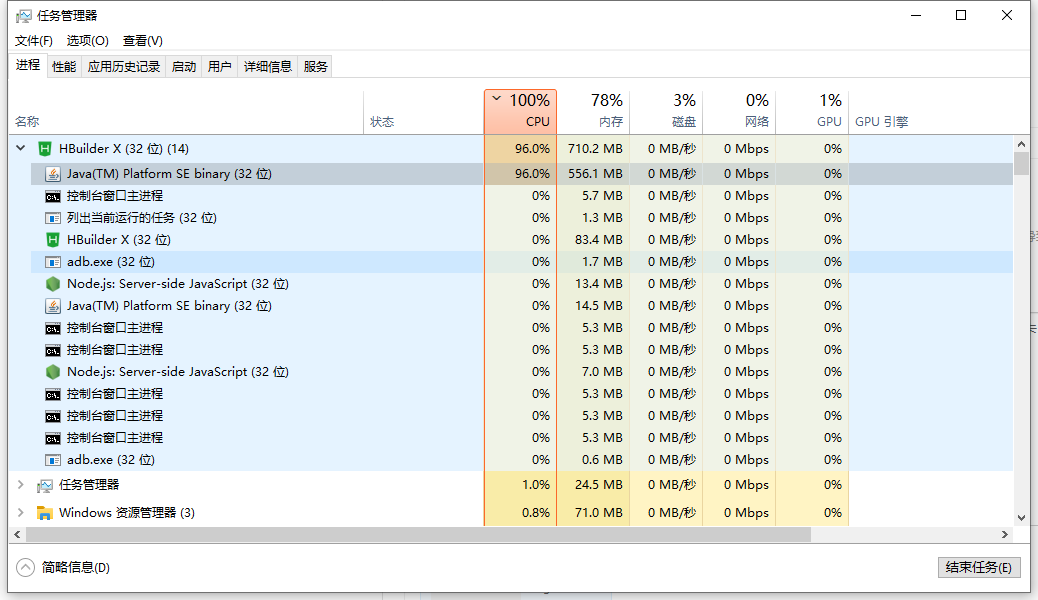
Task: Open the 文件(F) menu
Action: point(34,41)
